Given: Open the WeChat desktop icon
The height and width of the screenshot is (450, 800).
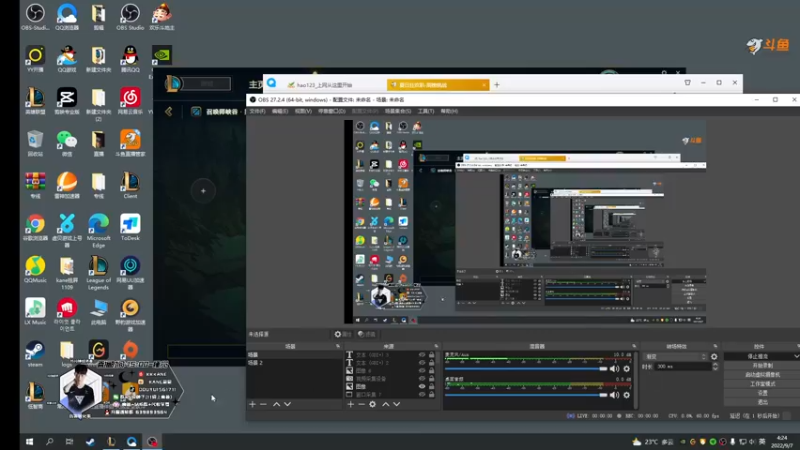Looking at the screenshot, I should [67, 143].
